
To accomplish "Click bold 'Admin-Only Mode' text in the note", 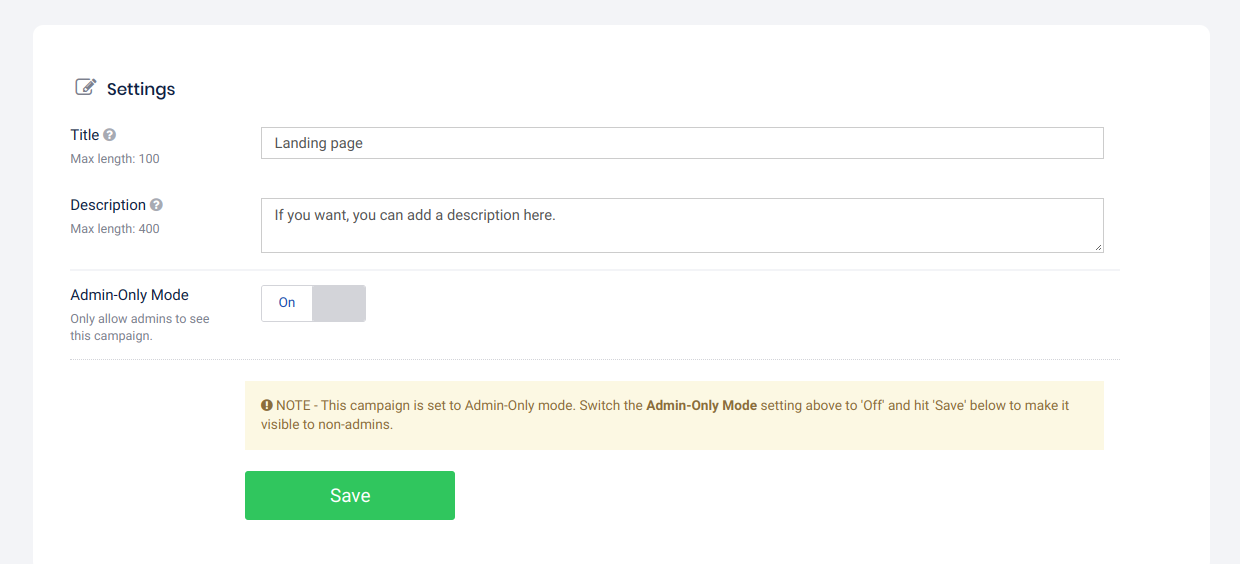I will (x=702, y=406).
